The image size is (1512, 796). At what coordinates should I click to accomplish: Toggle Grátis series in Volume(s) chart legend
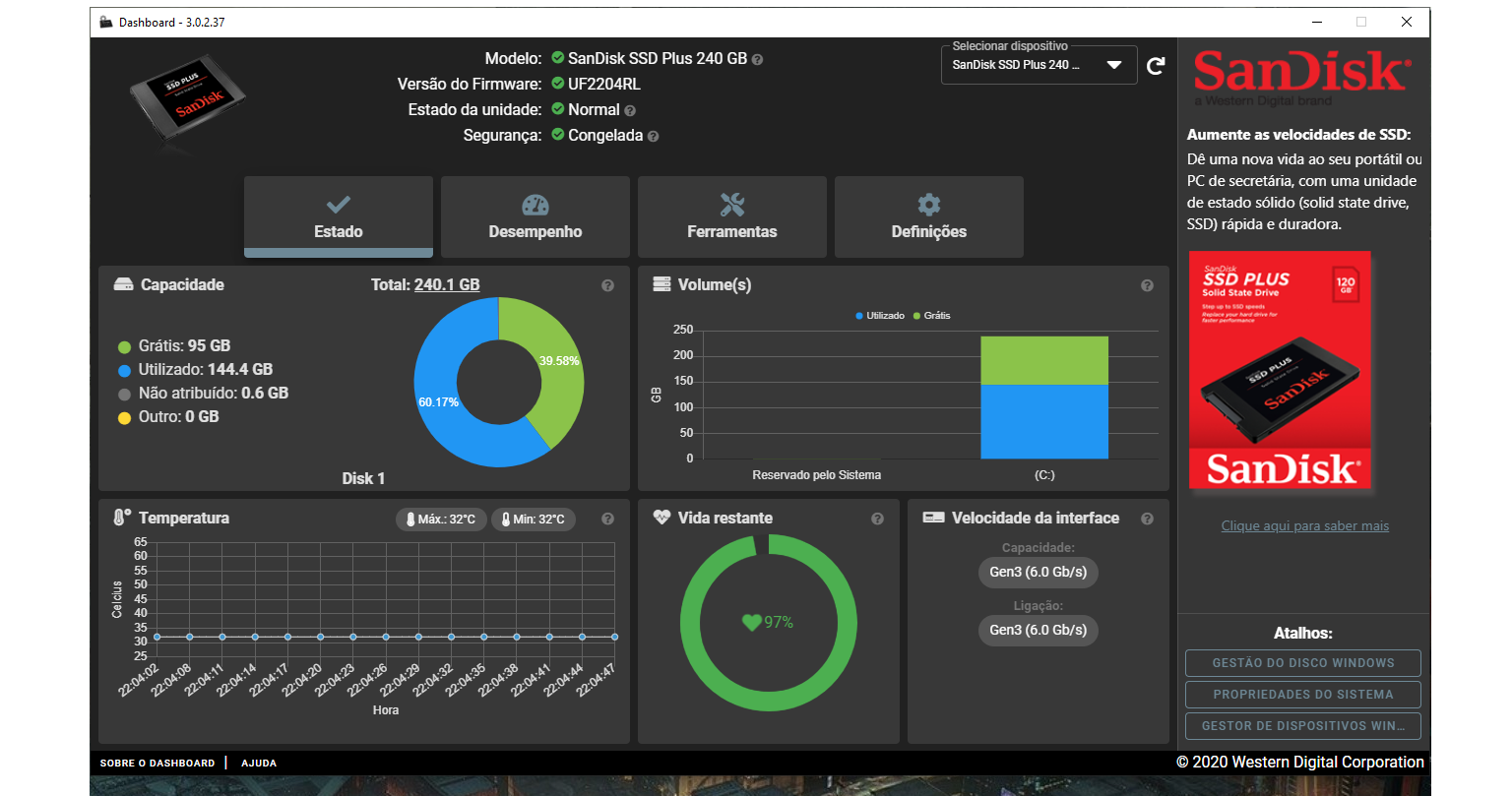(x=932, y=316)
